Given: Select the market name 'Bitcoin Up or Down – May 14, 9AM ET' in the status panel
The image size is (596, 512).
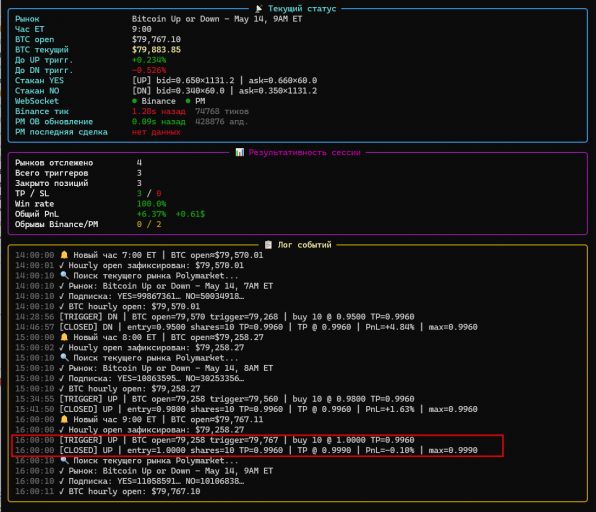Looking at the screenshot, I should [217, 19].
